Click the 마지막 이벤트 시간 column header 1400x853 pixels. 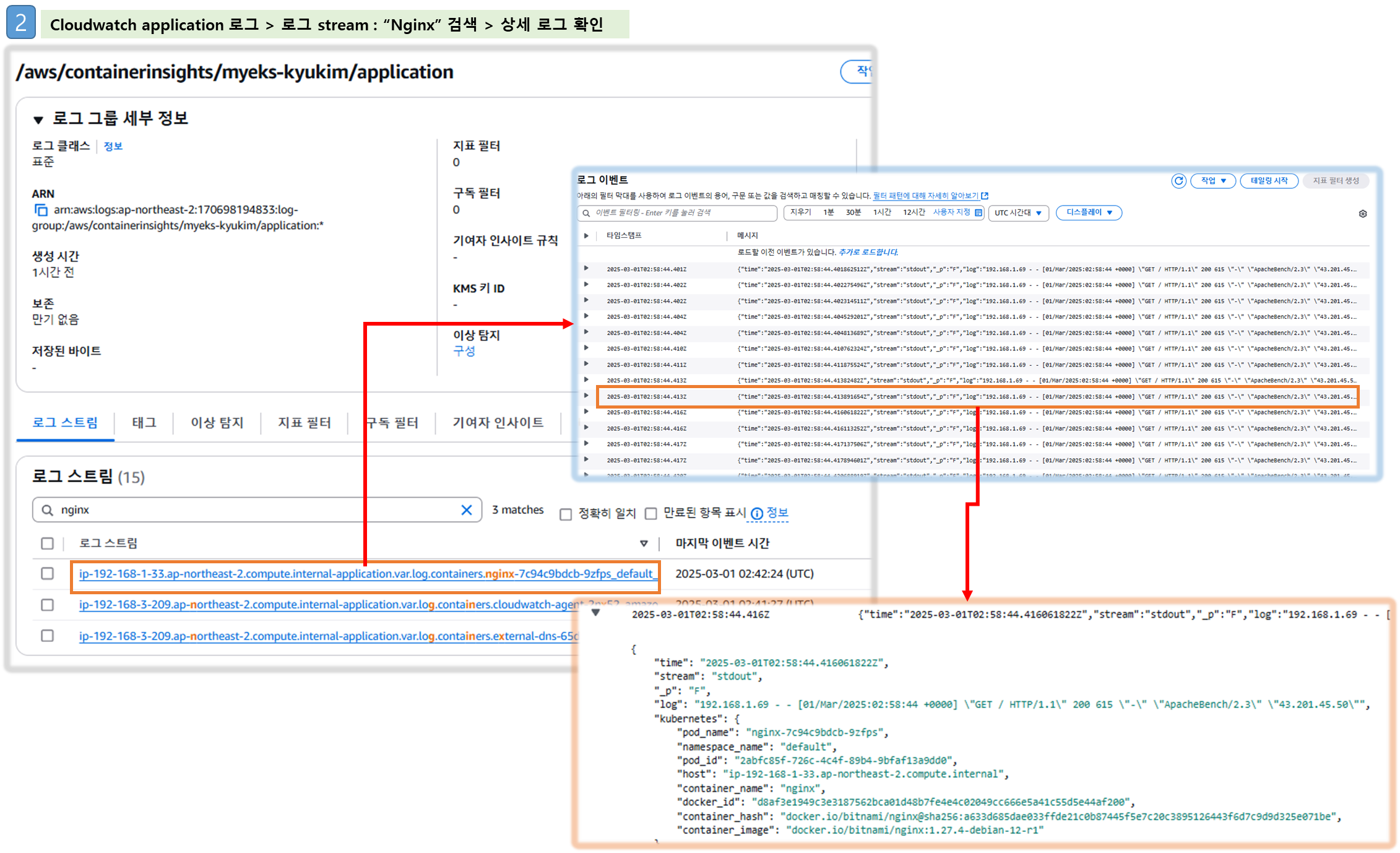point(722,543)
